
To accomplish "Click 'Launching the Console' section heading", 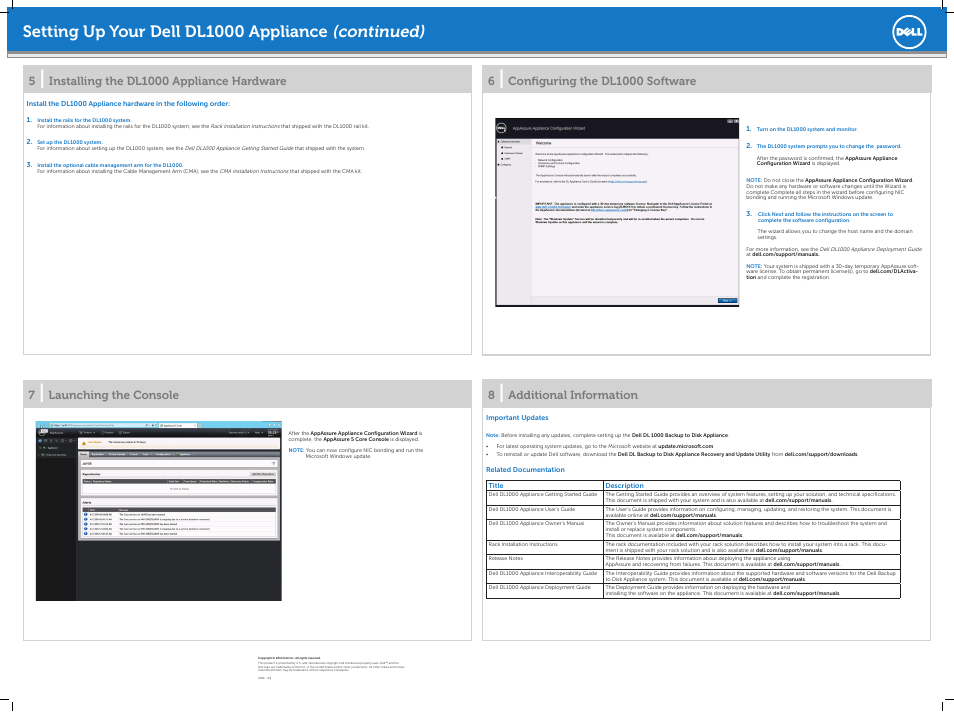I will tap(114, 395).
